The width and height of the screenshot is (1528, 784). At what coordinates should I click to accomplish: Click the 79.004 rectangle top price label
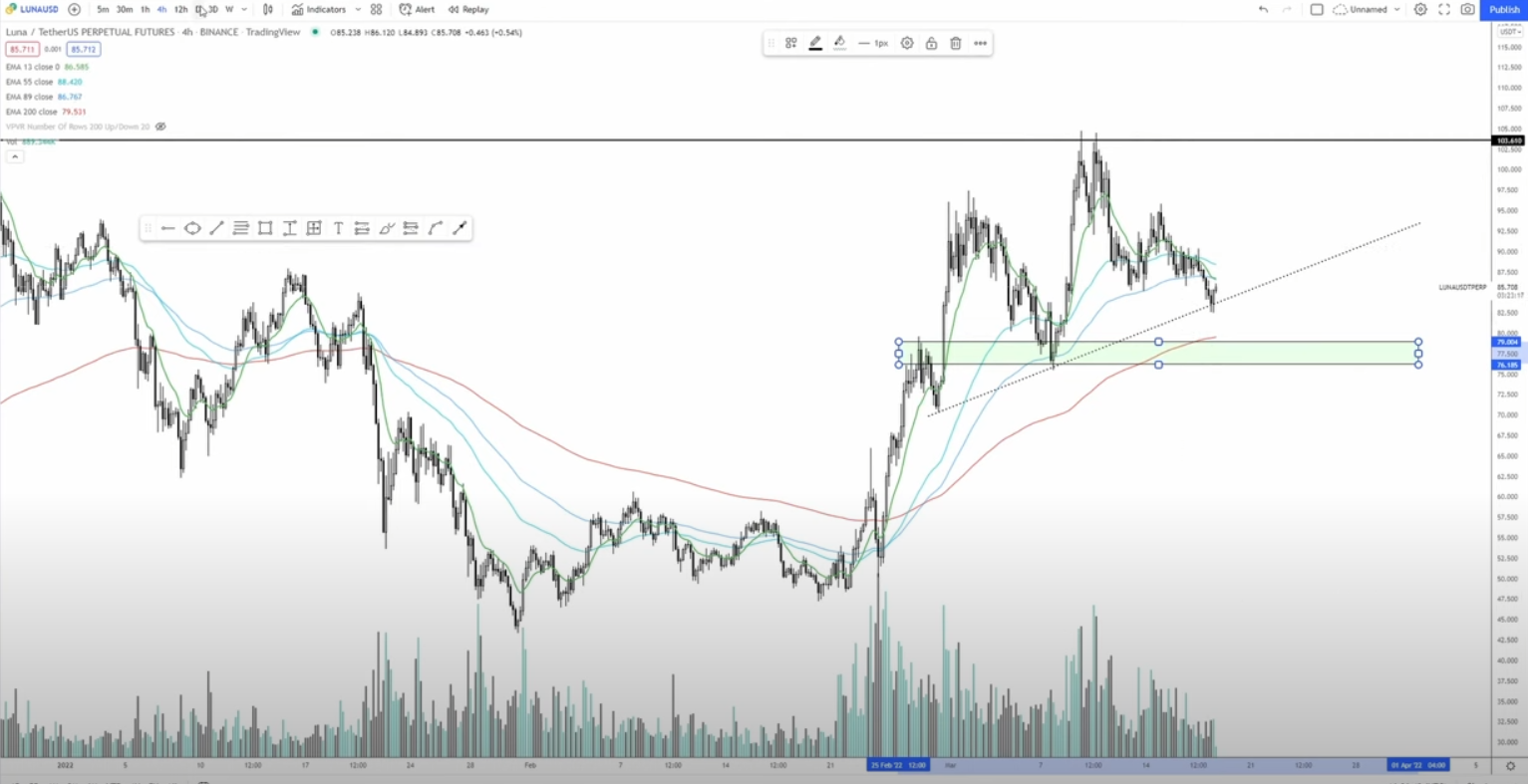[x=1507, y=342]
